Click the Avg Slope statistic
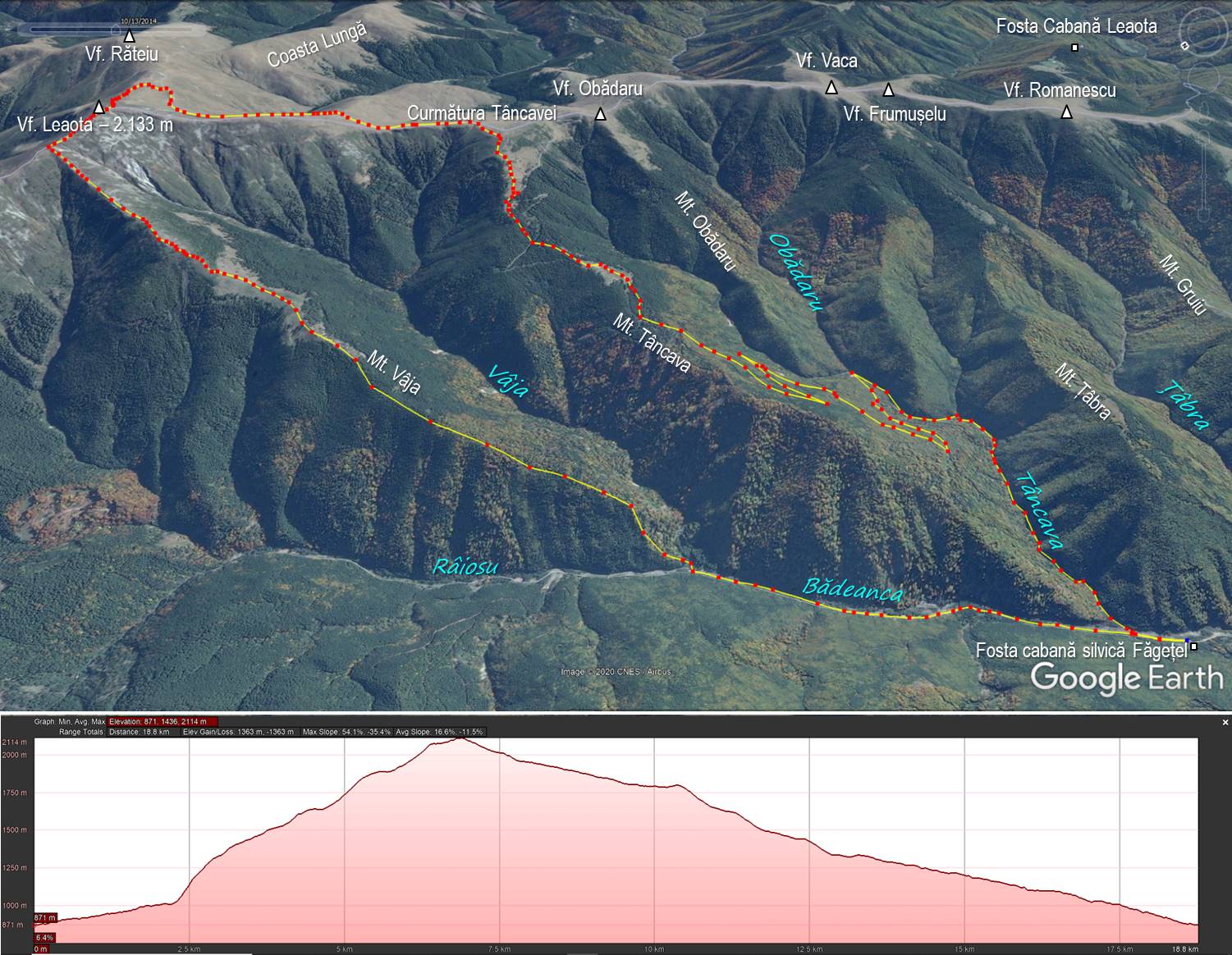1232x955 pixels. tap(439, 732)
